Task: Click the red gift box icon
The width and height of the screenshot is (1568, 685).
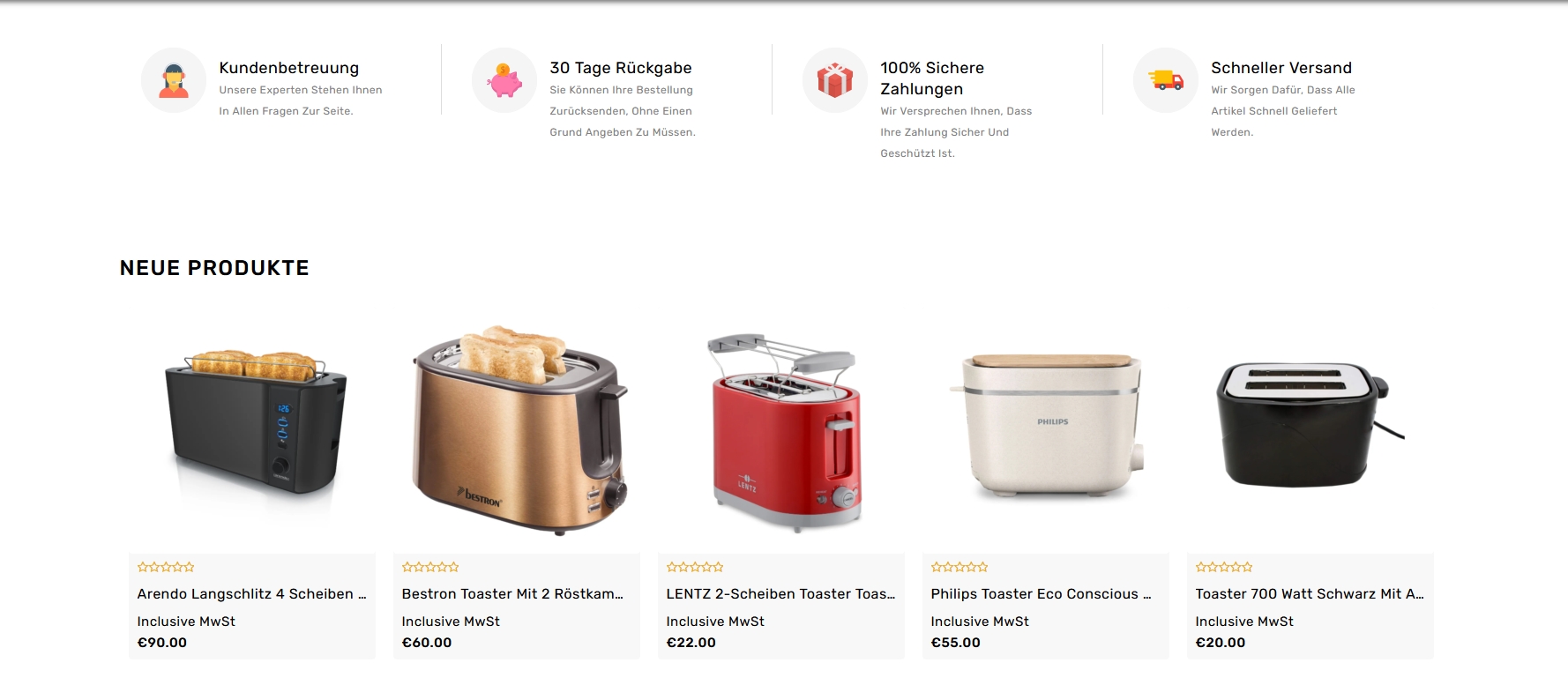Action: (x=835, y=80)
